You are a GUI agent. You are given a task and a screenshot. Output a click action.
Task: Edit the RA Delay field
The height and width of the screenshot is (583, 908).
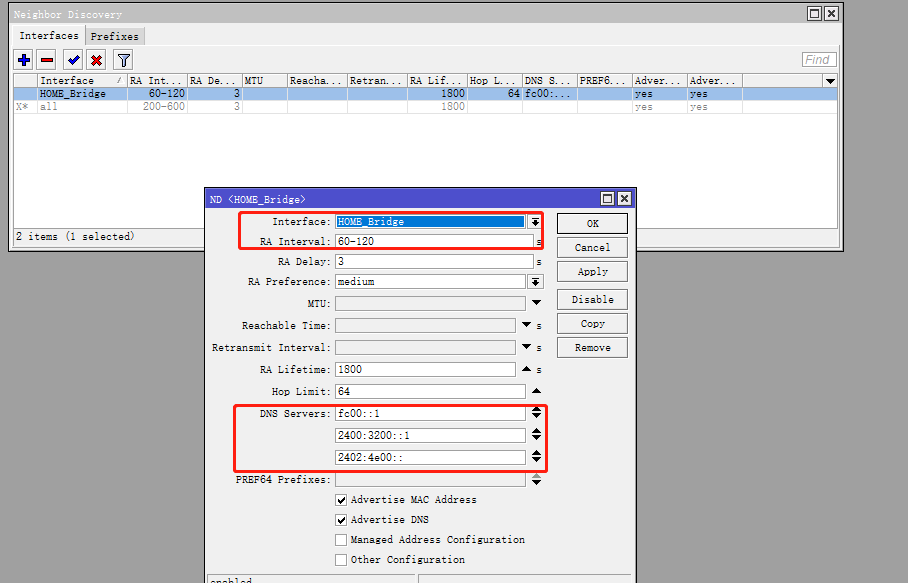tap(434, 262)
